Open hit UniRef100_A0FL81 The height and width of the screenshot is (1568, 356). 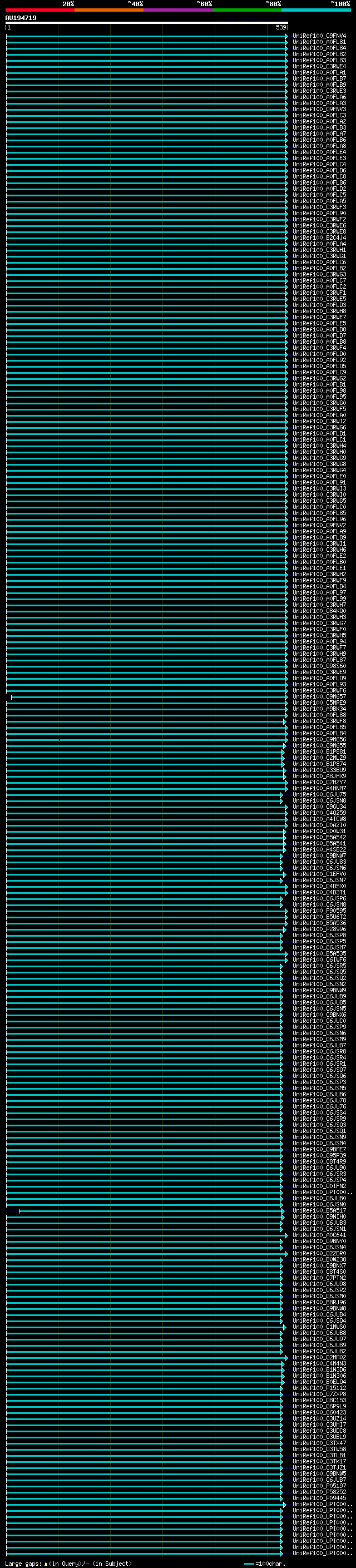pos(319,42)
